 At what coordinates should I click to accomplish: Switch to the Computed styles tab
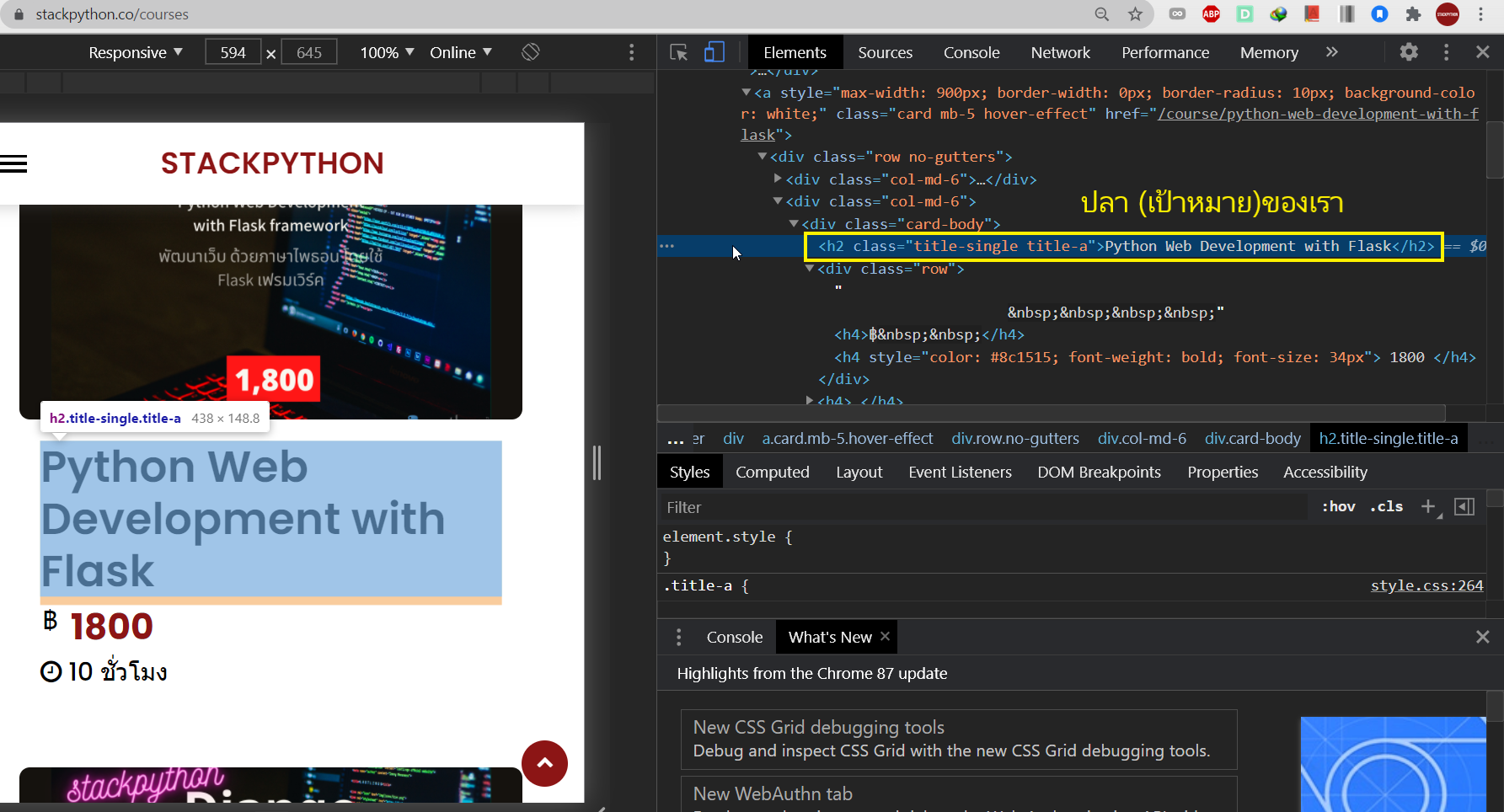tap(773, 472)
